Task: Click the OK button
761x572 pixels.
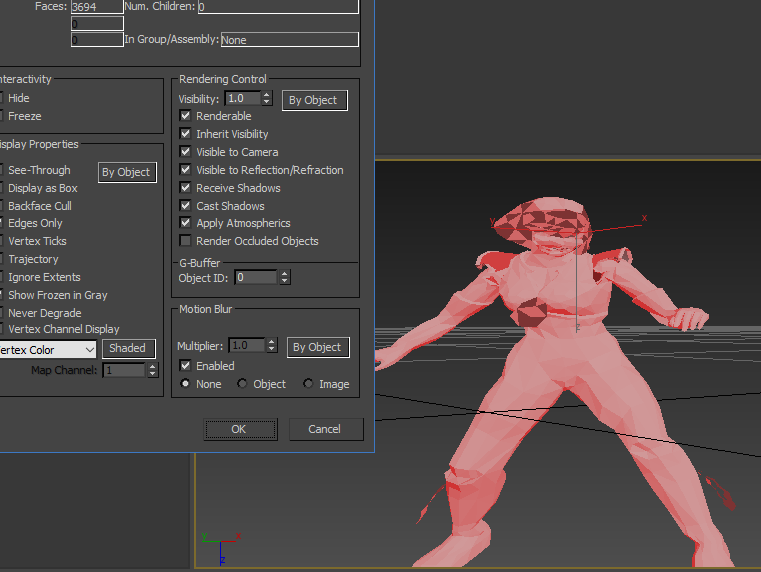Action: [240, 429]
